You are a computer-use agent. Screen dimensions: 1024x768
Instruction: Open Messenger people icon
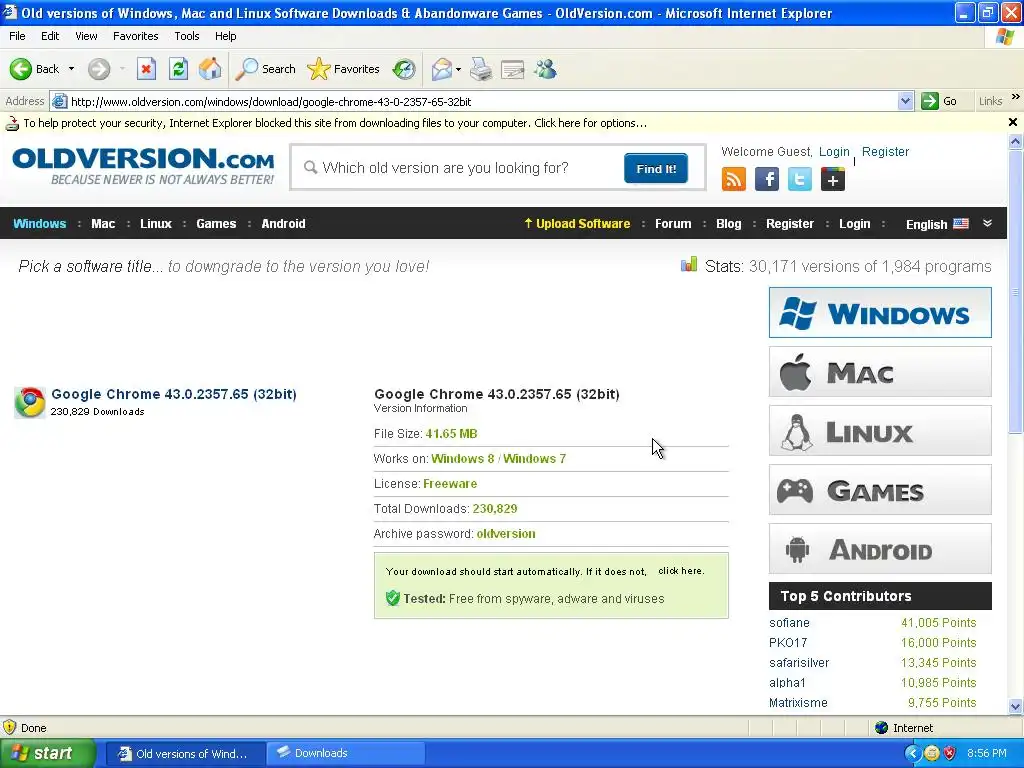tap(545, 69)
